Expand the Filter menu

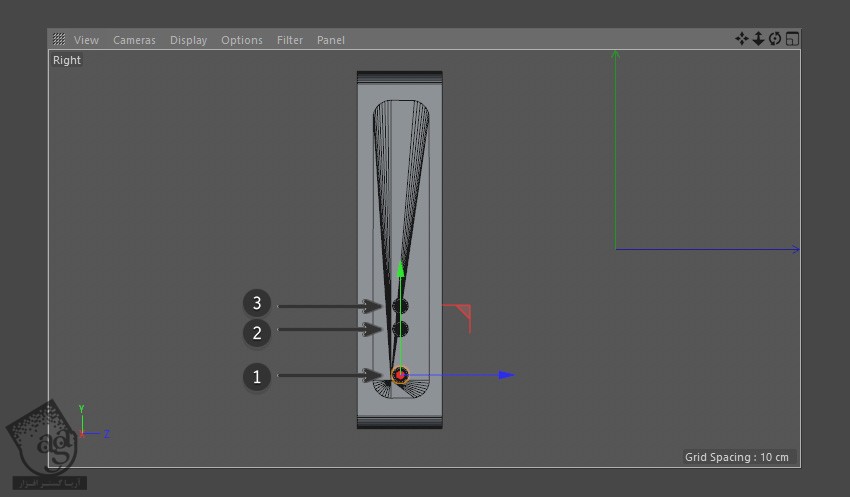click(290, 40)
